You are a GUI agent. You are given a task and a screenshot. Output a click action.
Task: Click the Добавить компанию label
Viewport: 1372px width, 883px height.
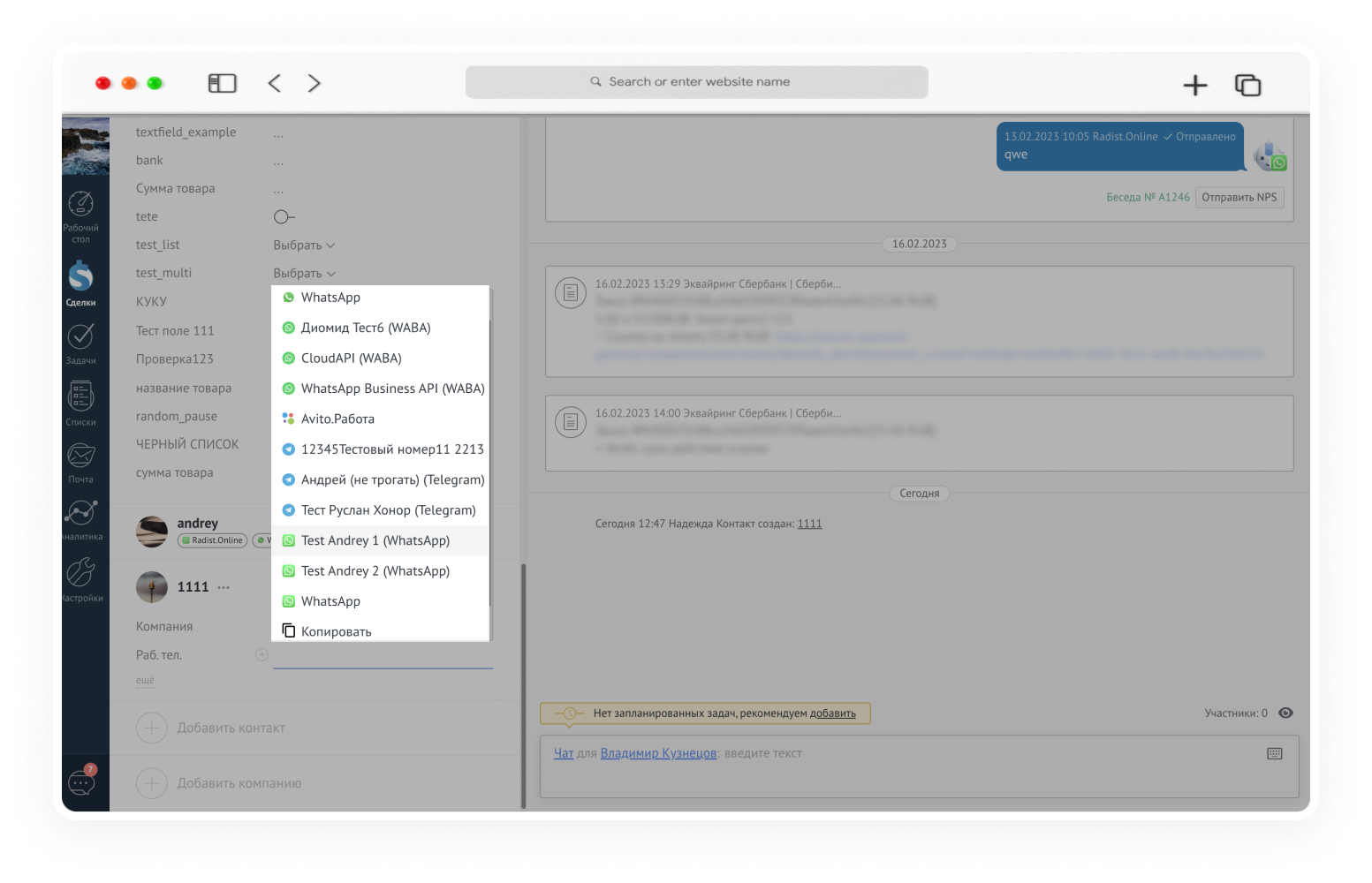coord(239,783)
